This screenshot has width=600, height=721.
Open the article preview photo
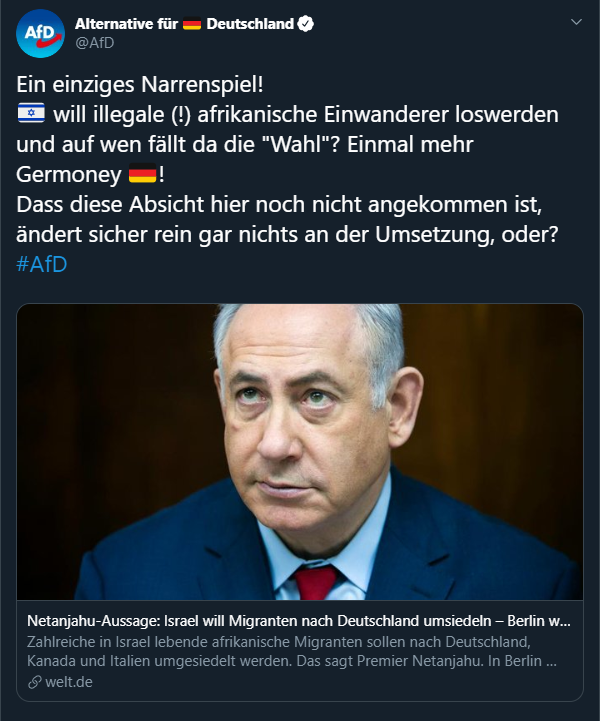point(300,452)
